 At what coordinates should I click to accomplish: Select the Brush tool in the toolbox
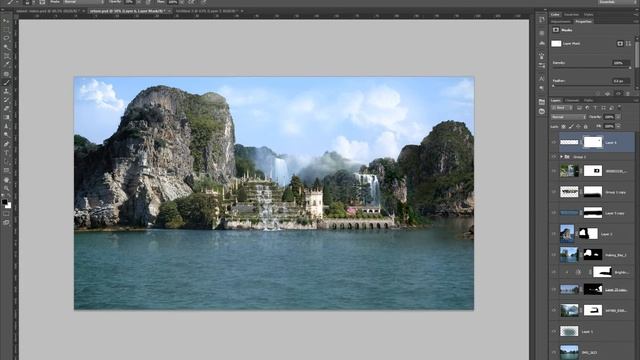pos(6,82)
